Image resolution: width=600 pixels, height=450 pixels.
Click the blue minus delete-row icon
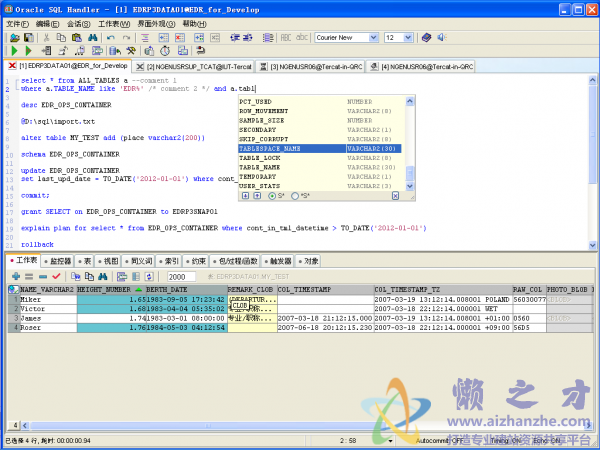[43, 276]
